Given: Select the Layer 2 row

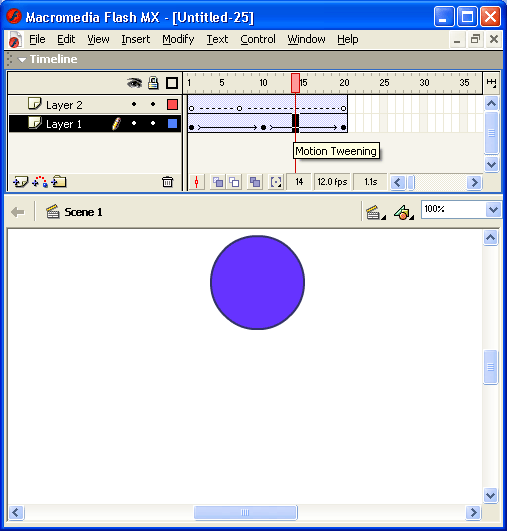Looking at the screenshot, I should tap(95, 105).
